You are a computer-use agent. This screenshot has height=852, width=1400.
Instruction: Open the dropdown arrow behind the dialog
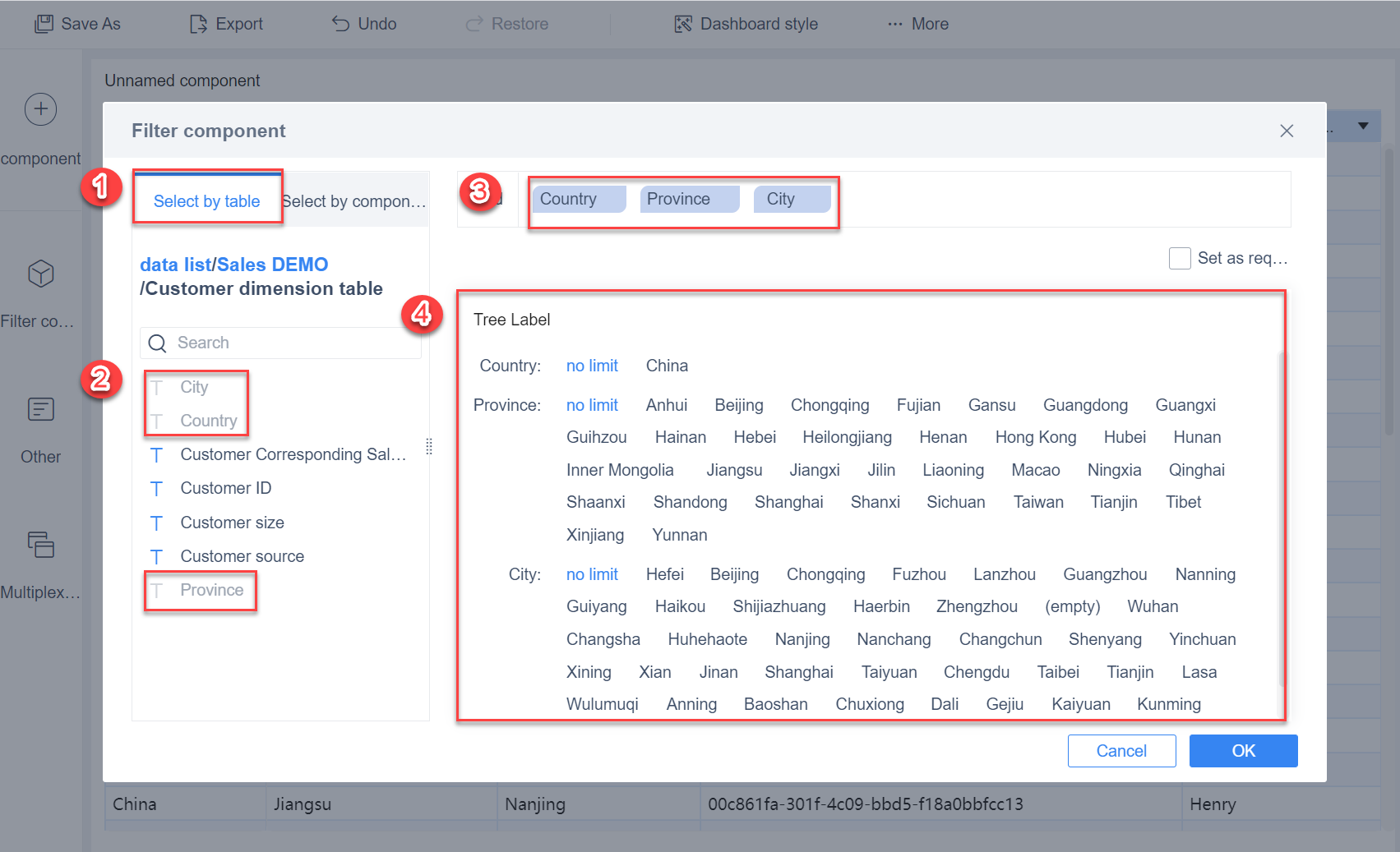click(x=1363, y=126)
